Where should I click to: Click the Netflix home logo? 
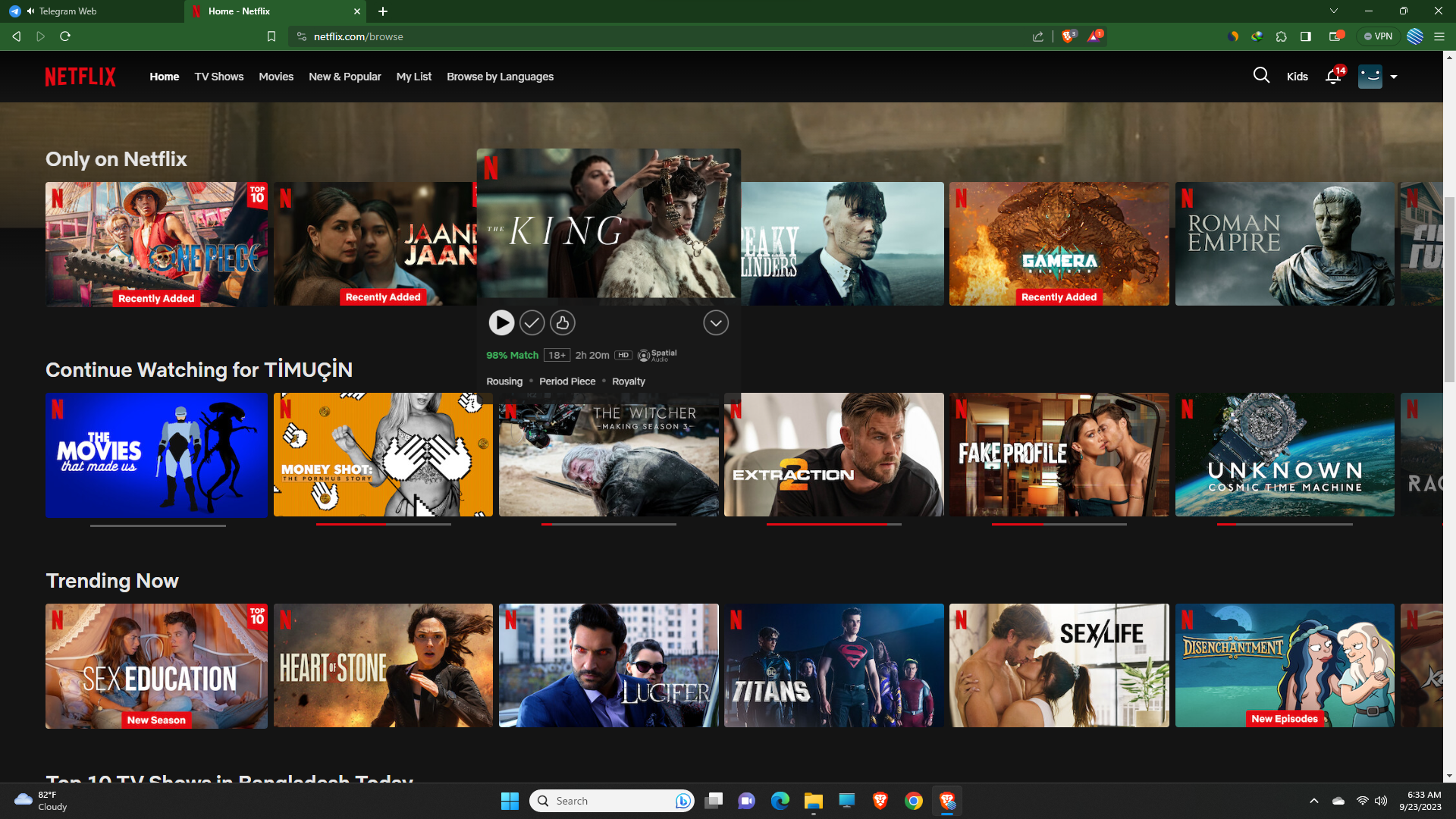(x=79, y=76)
